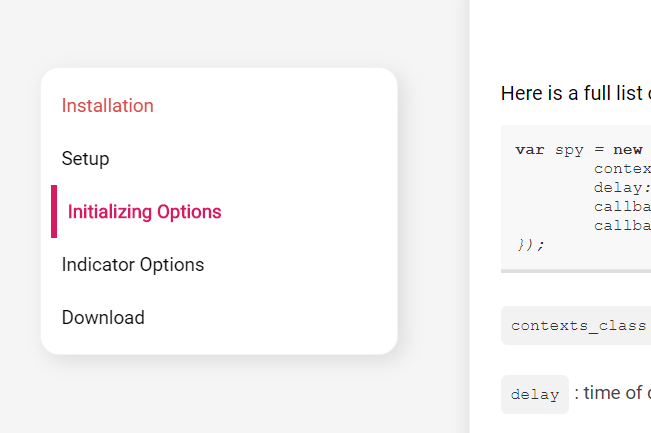Click the second 'callba' code line
The height and width of the screenshot is (433, 651).
click(x=622, y=225)
